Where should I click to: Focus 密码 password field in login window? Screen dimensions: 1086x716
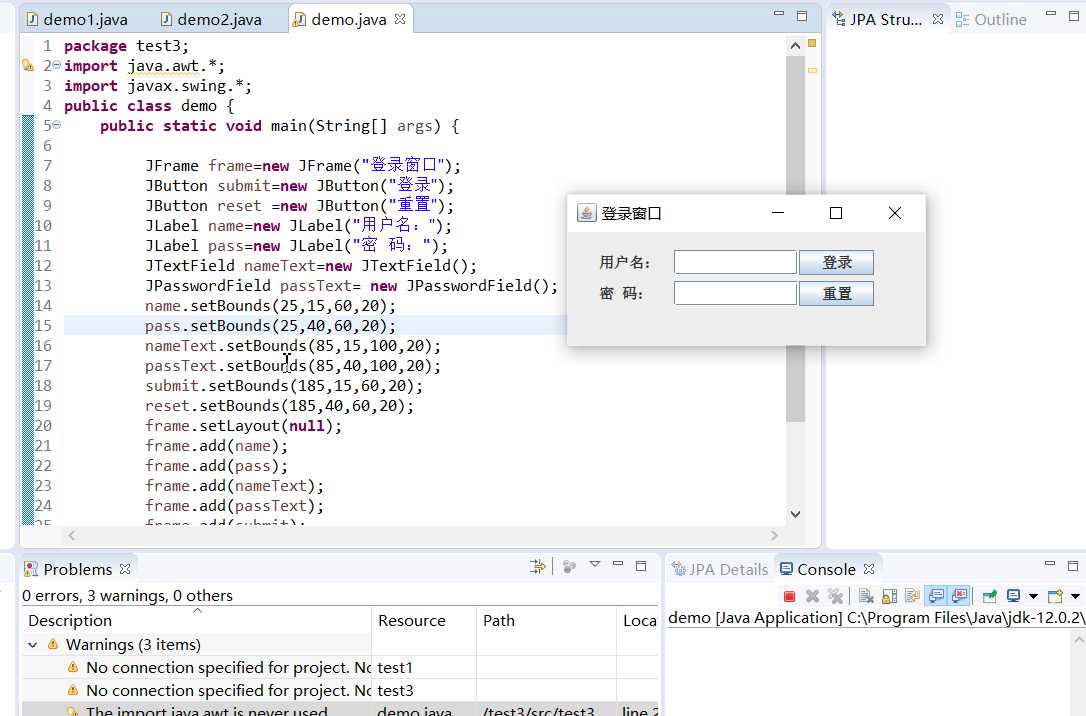tap(735, 293)
